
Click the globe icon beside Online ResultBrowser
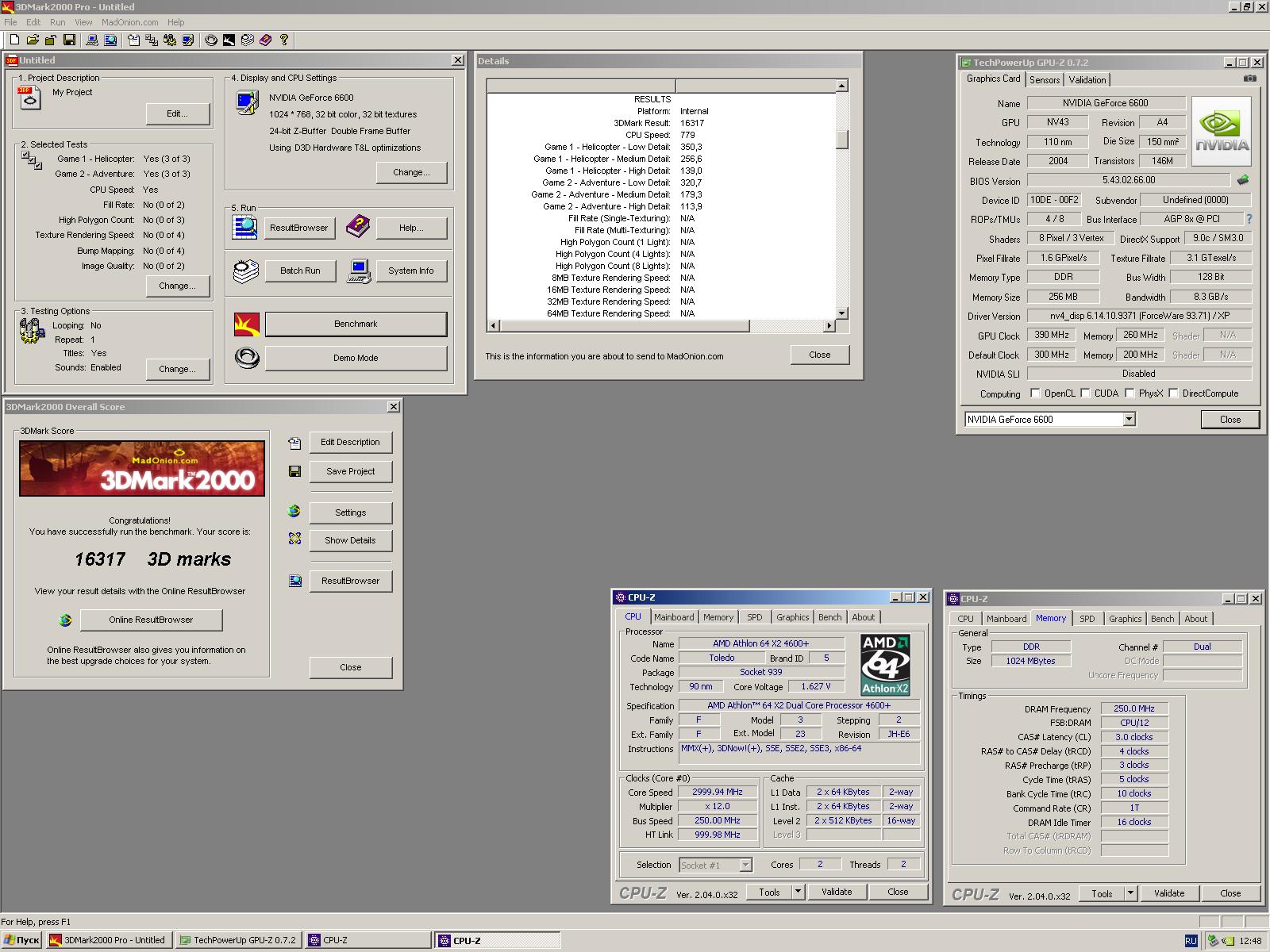click(66, 620)
